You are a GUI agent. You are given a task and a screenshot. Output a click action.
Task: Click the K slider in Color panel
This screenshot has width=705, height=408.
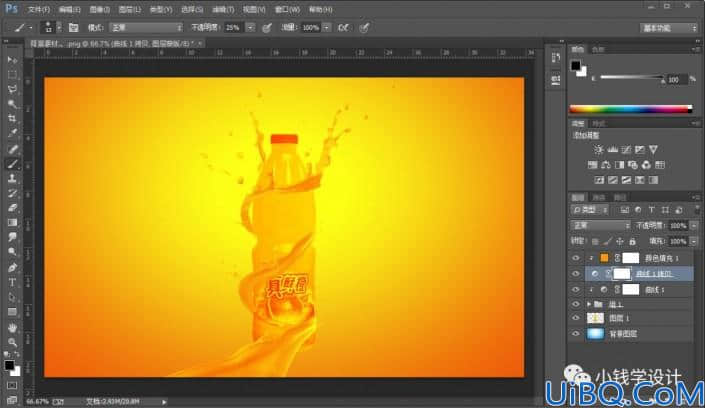(x=632, y=77)
